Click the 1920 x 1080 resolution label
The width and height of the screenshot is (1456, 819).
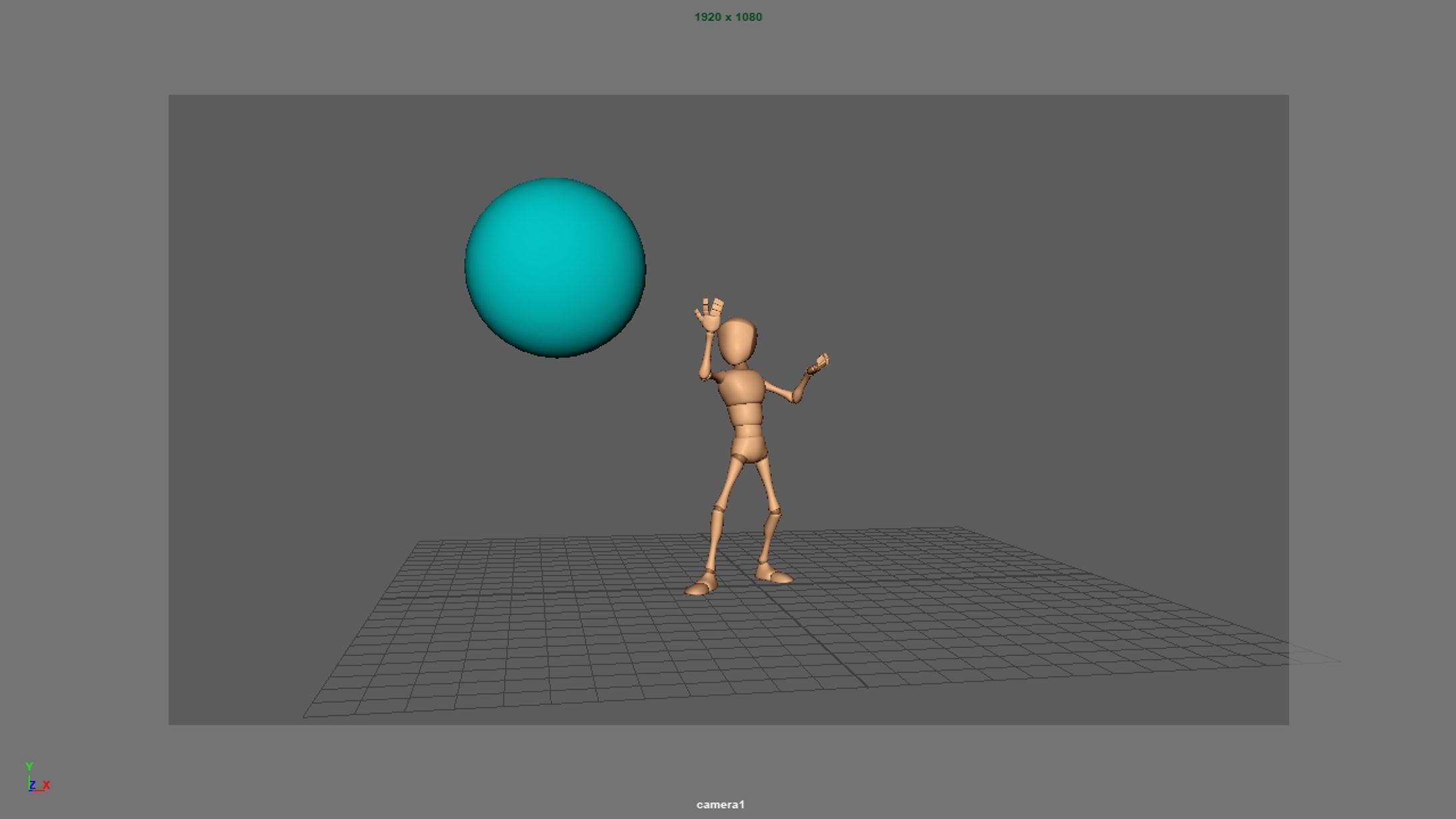pyautogui.click(x=727, y=17)
